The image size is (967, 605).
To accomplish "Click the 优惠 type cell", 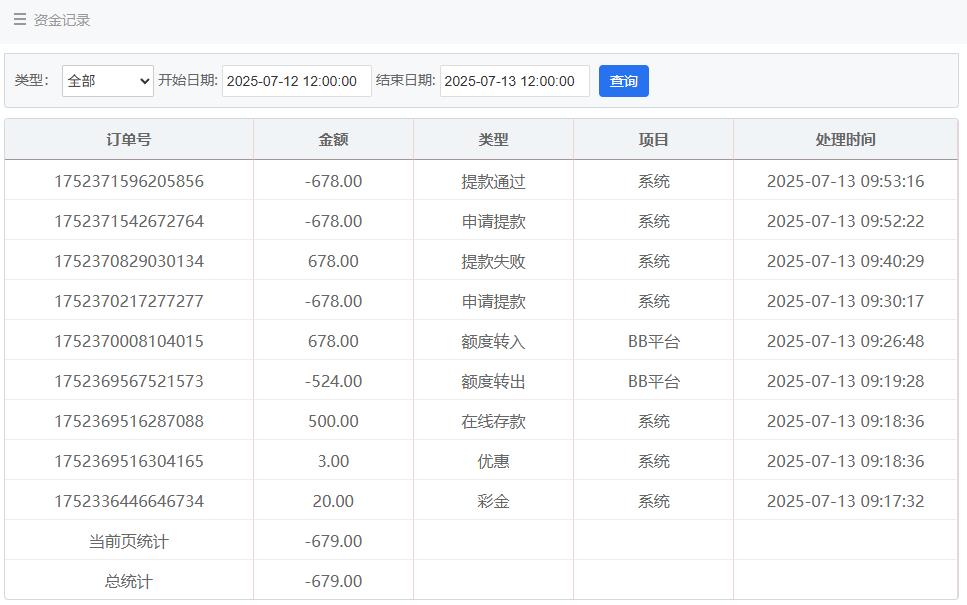I will (x=493, y=461).
